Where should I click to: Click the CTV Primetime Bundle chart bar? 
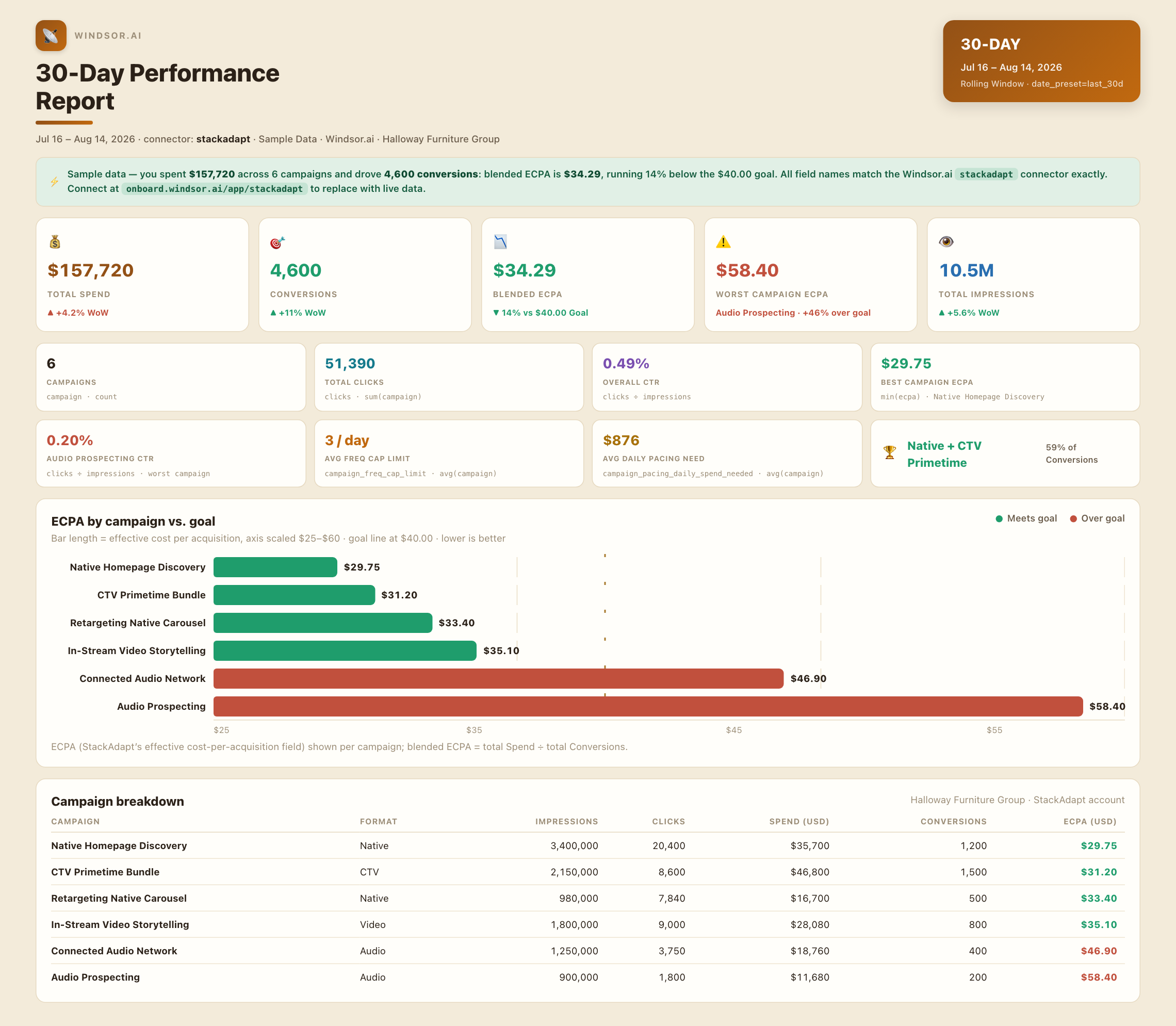[295, 595]
